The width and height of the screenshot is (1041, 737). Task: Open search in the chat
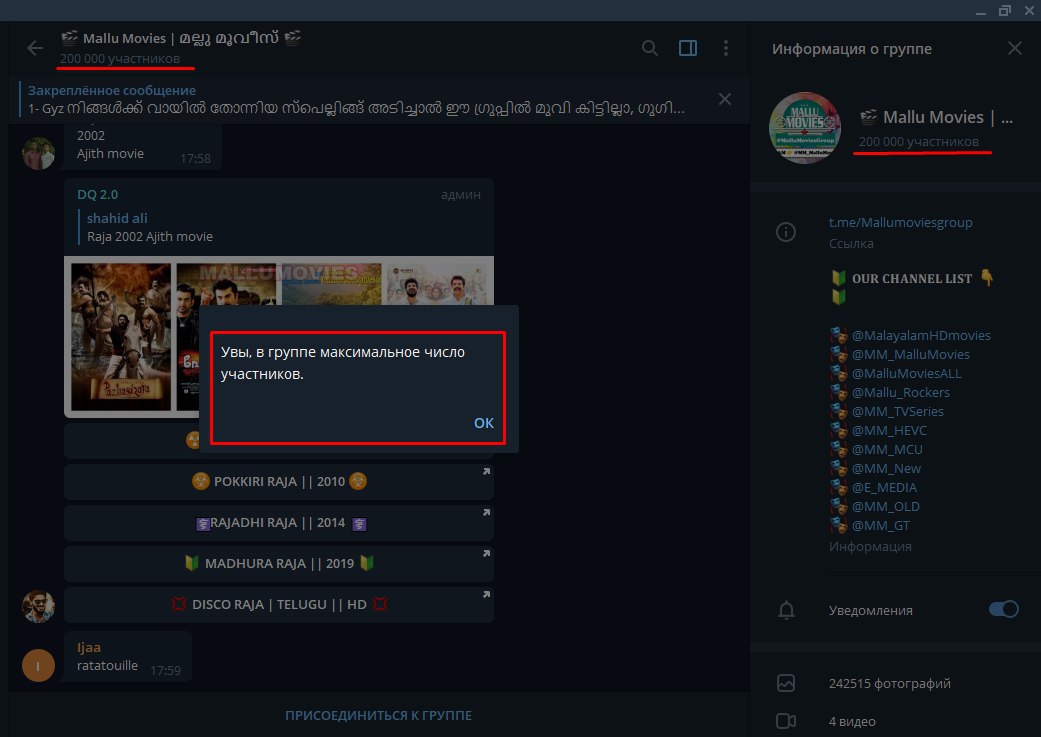point(650,48)
